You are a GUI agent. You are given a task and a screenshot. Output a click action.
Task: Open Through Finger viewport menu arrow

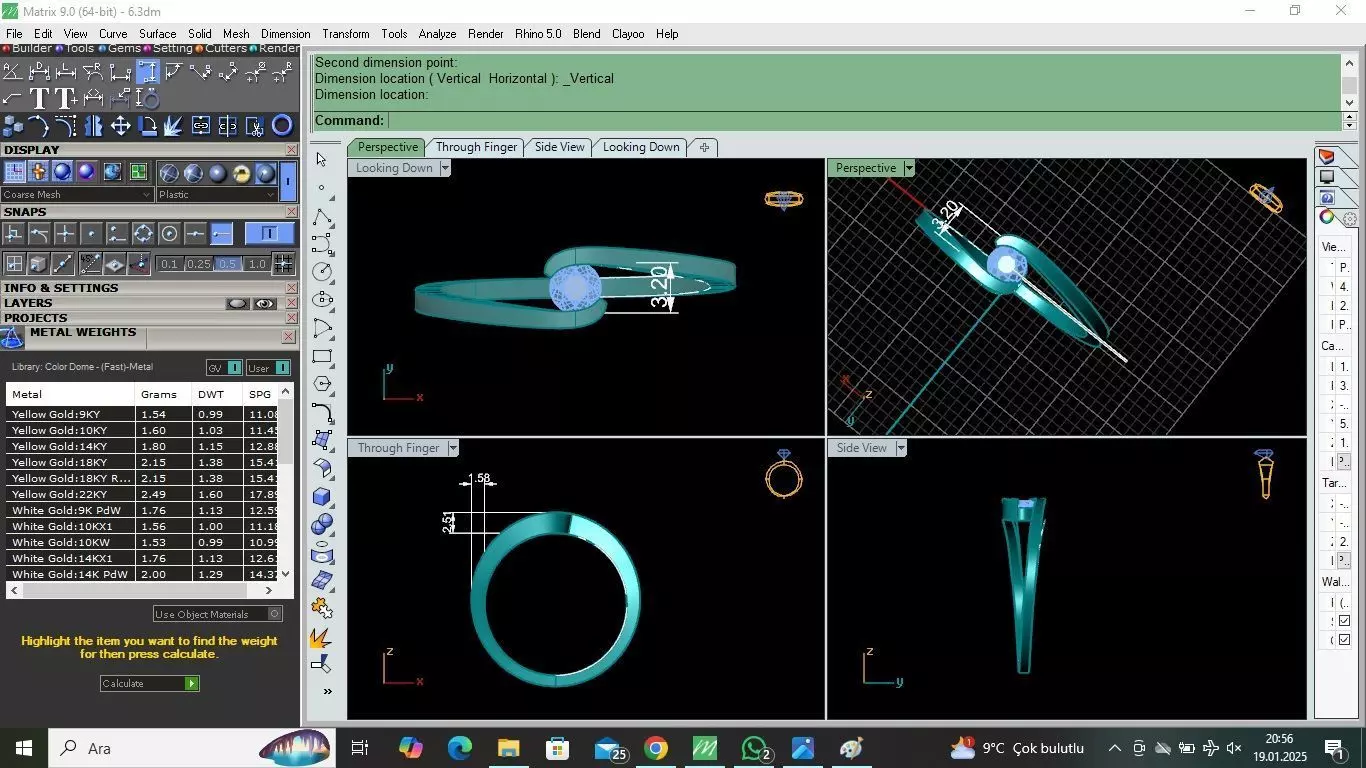[453, 448]
